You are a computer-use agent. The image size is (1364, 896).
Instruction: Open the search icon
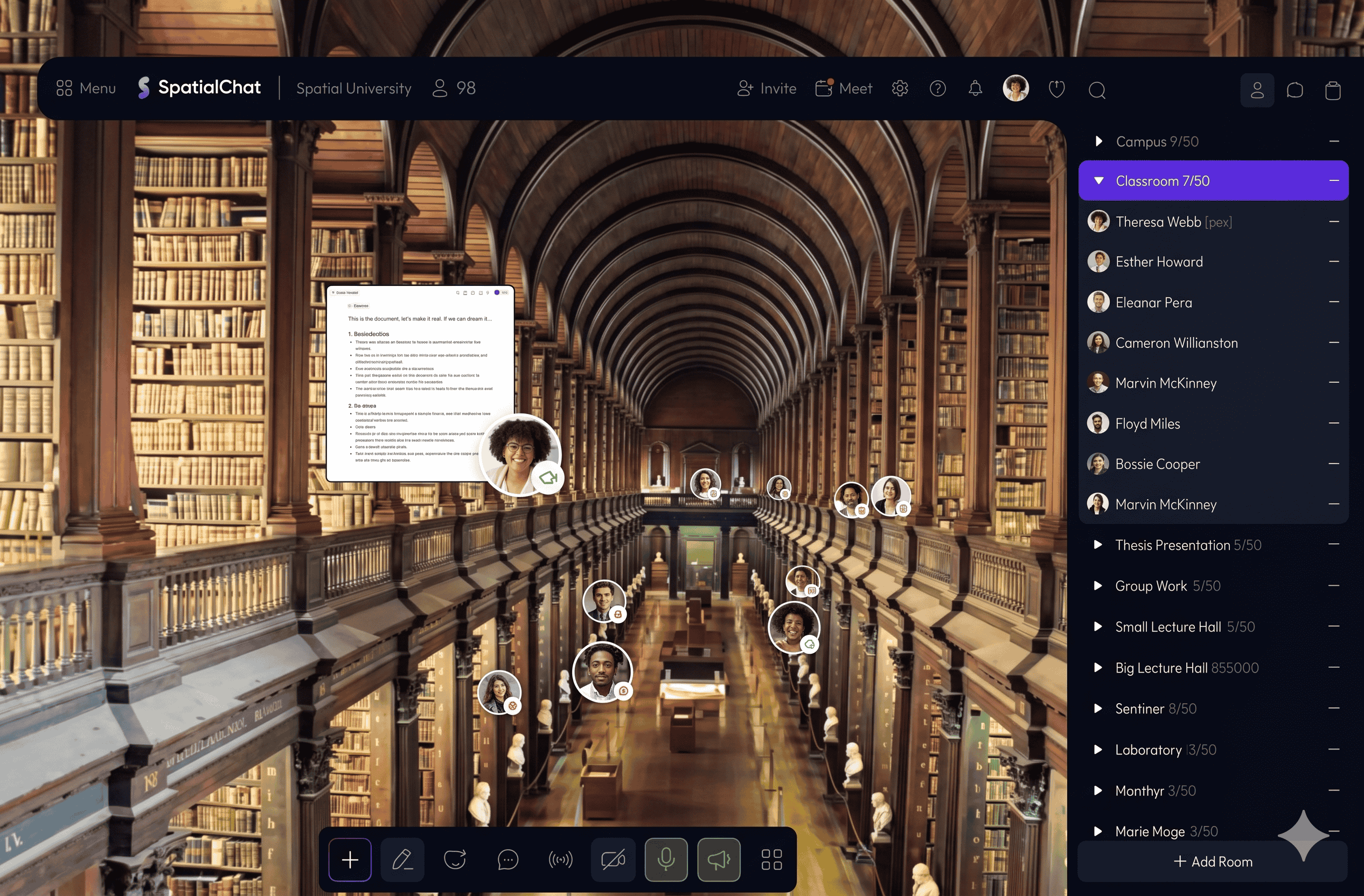[x=1097, y=89]
